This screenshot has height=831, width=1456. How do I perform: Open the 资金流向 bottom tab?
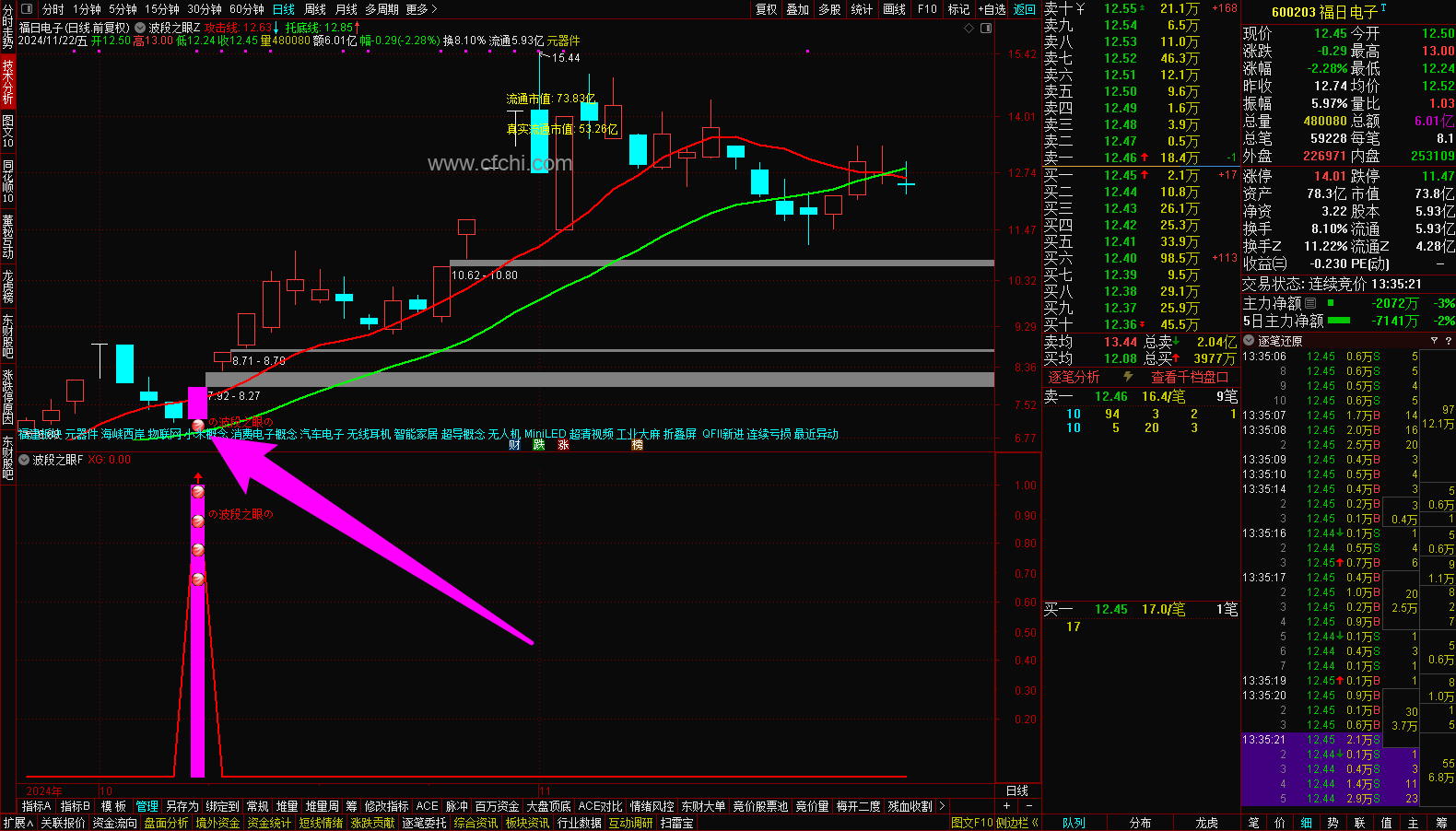point(115,823)
